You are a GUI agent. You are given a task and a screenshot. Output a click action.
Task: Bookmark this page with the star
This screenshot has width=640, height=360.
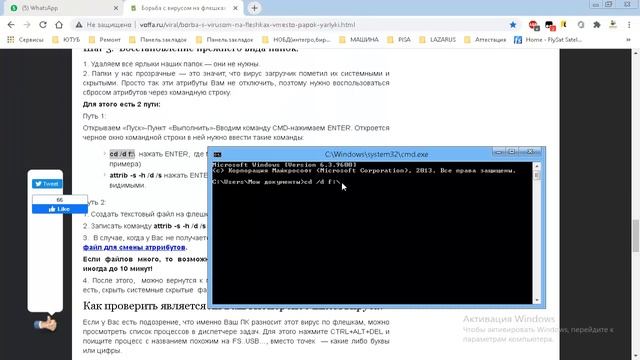pyautogui.click(x=513, y=25)
